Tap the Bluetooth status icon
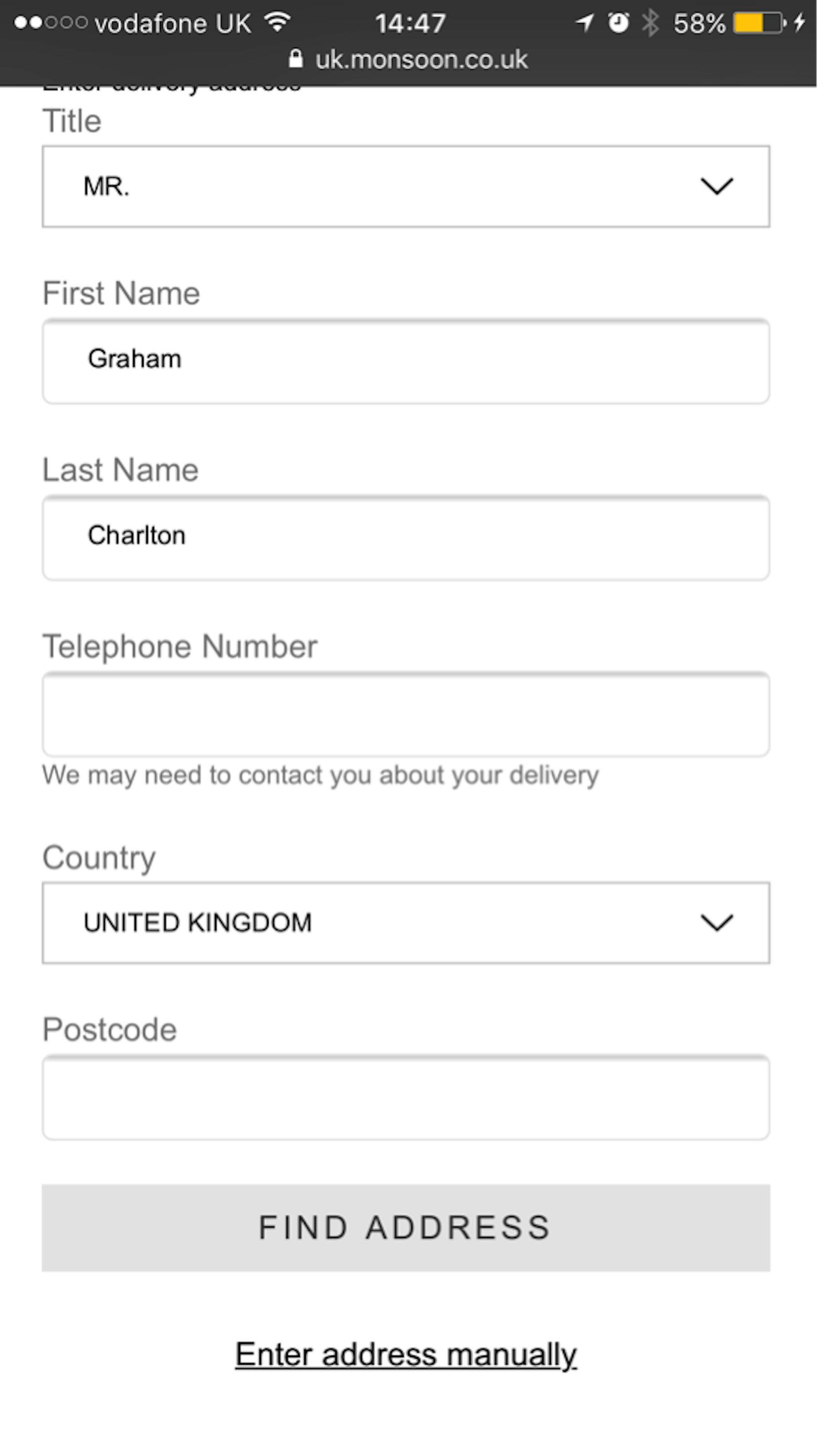Screen dimensions: 818x1456 pyautogui.click(x=650, y=23)
